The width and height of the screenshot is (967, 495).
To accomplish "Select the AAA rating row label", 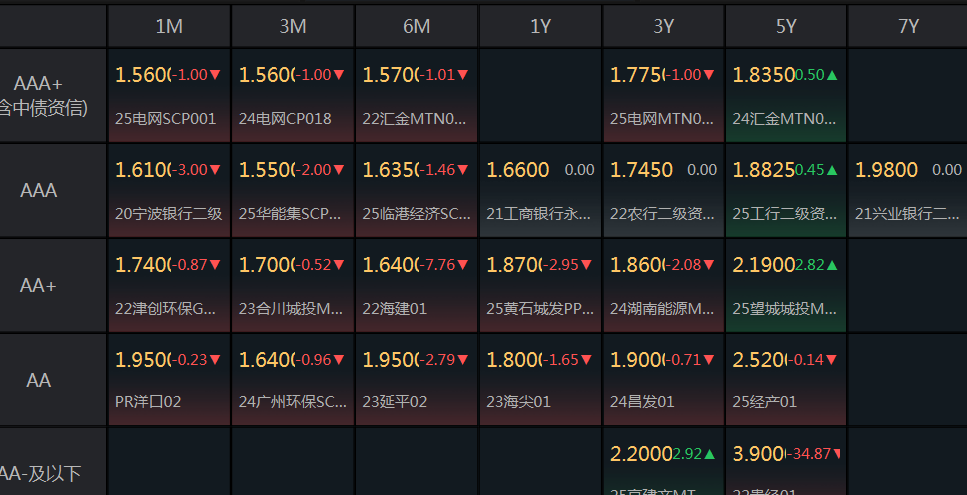I will click(x=38, y=190).
